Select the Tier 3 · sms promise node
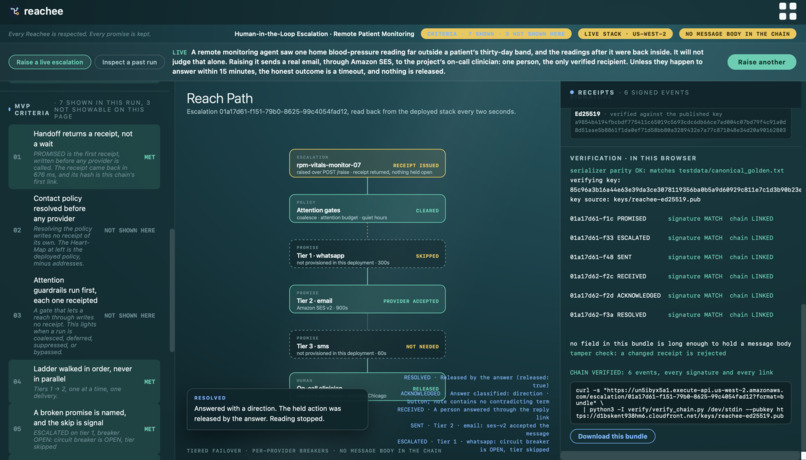Screen dimensions: 806x460 point(367,344)
